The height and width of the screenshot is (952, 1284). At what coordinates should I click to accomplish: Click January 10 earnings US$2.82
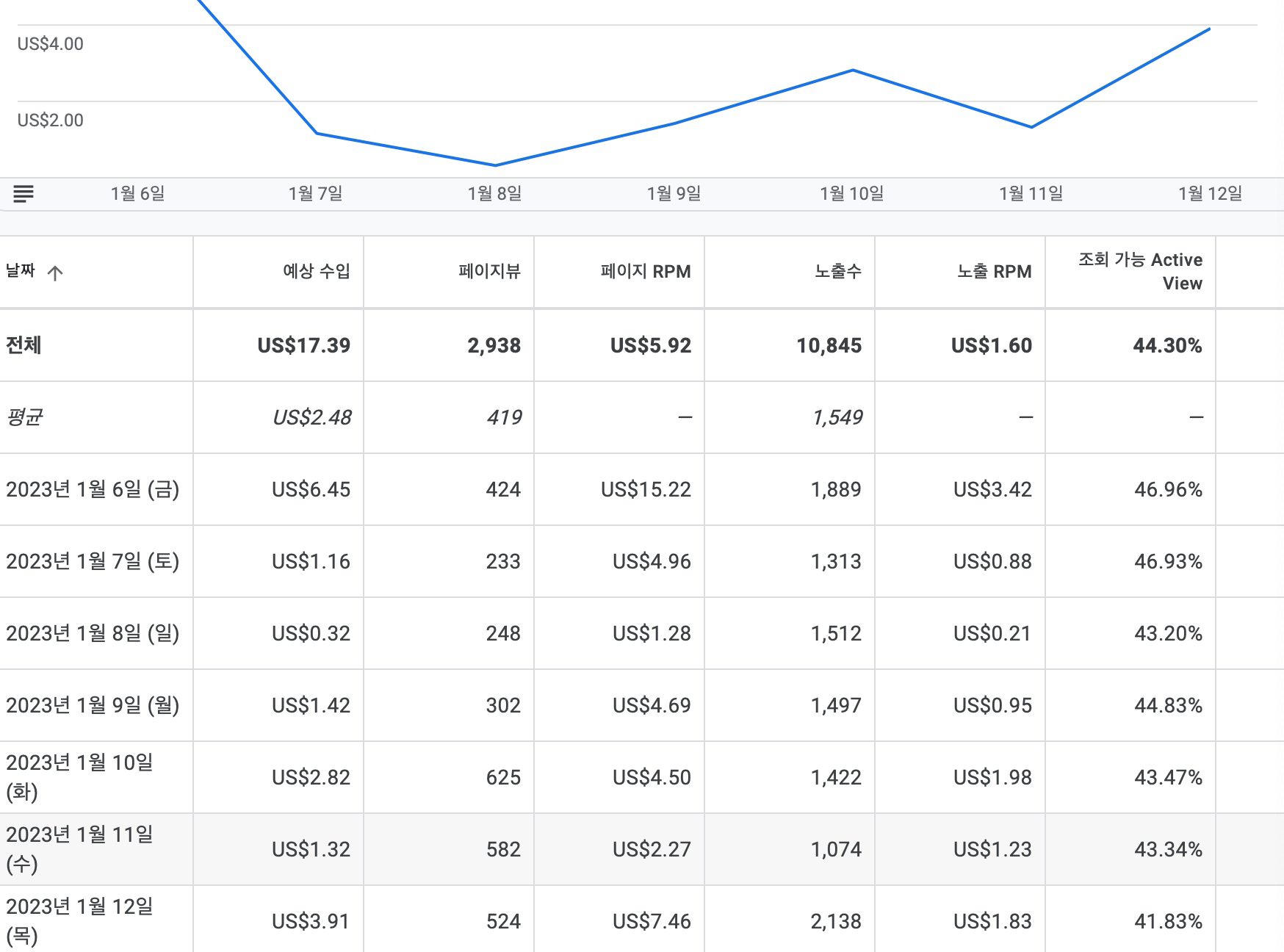(311, 777)
